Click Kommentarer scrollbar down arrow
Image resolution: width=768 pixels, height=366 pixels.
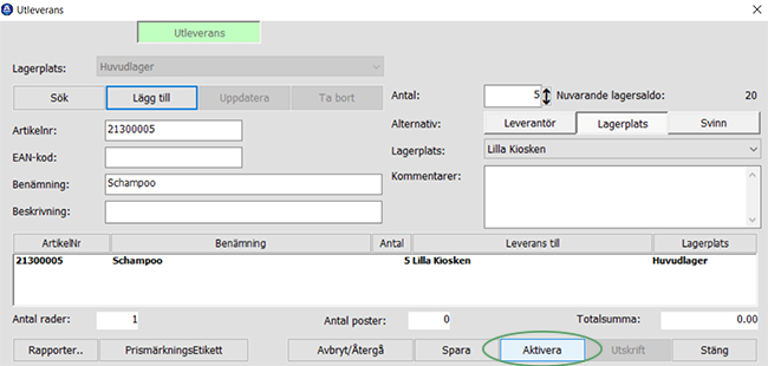tap(754, 220)
